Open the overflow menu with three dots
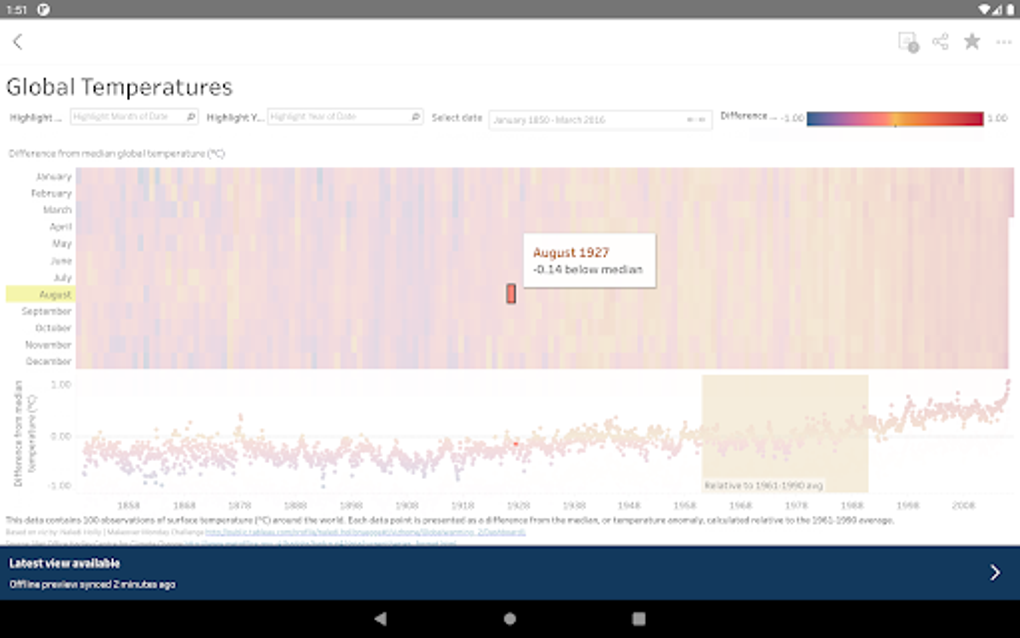The height and width of the screenshot is (638, 1020). [x=1004, y=42]
